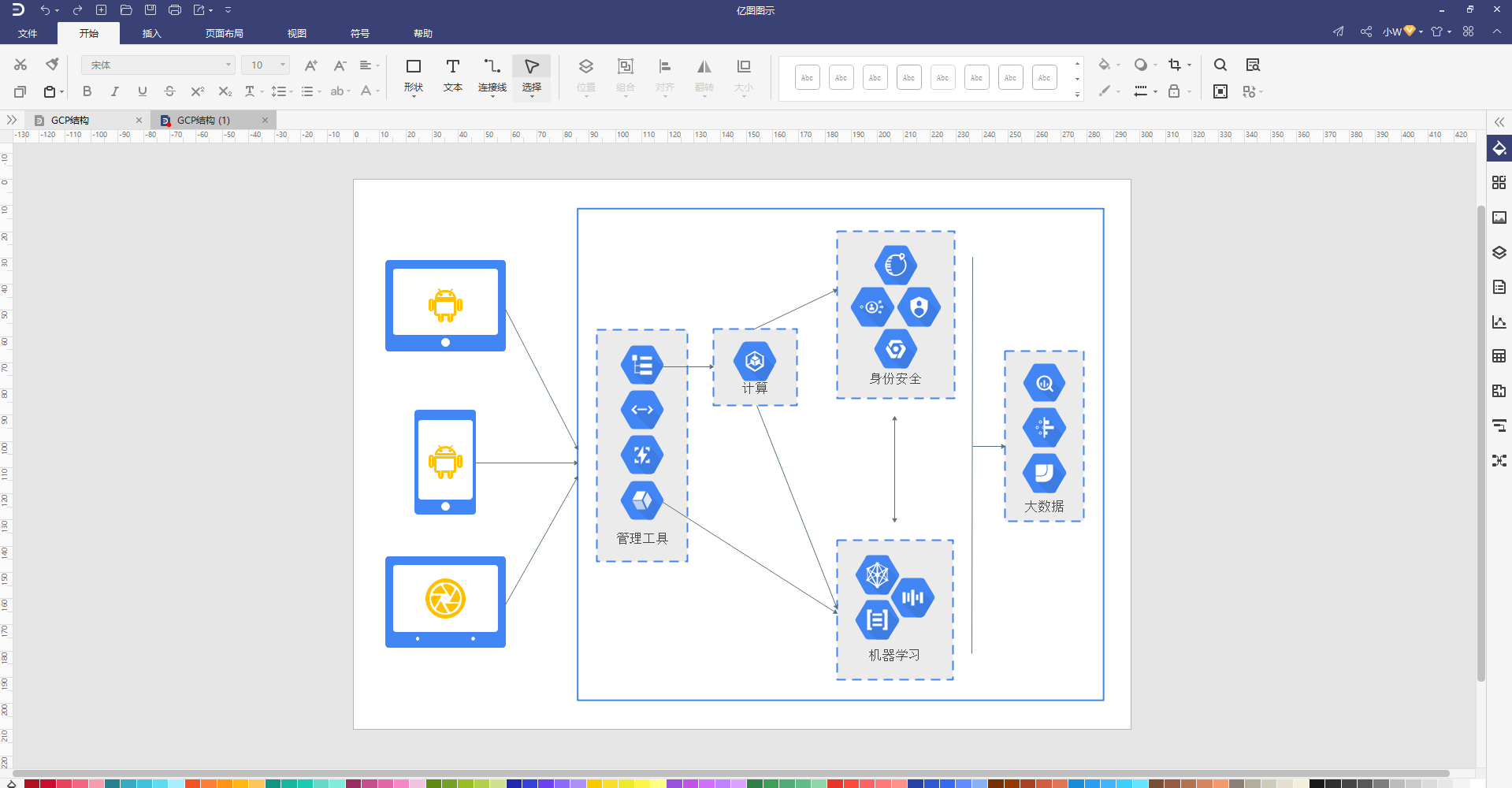Switch to the 符号 ribbon tab
This screenshot has height=788, width=1512.
coord(359,33)
